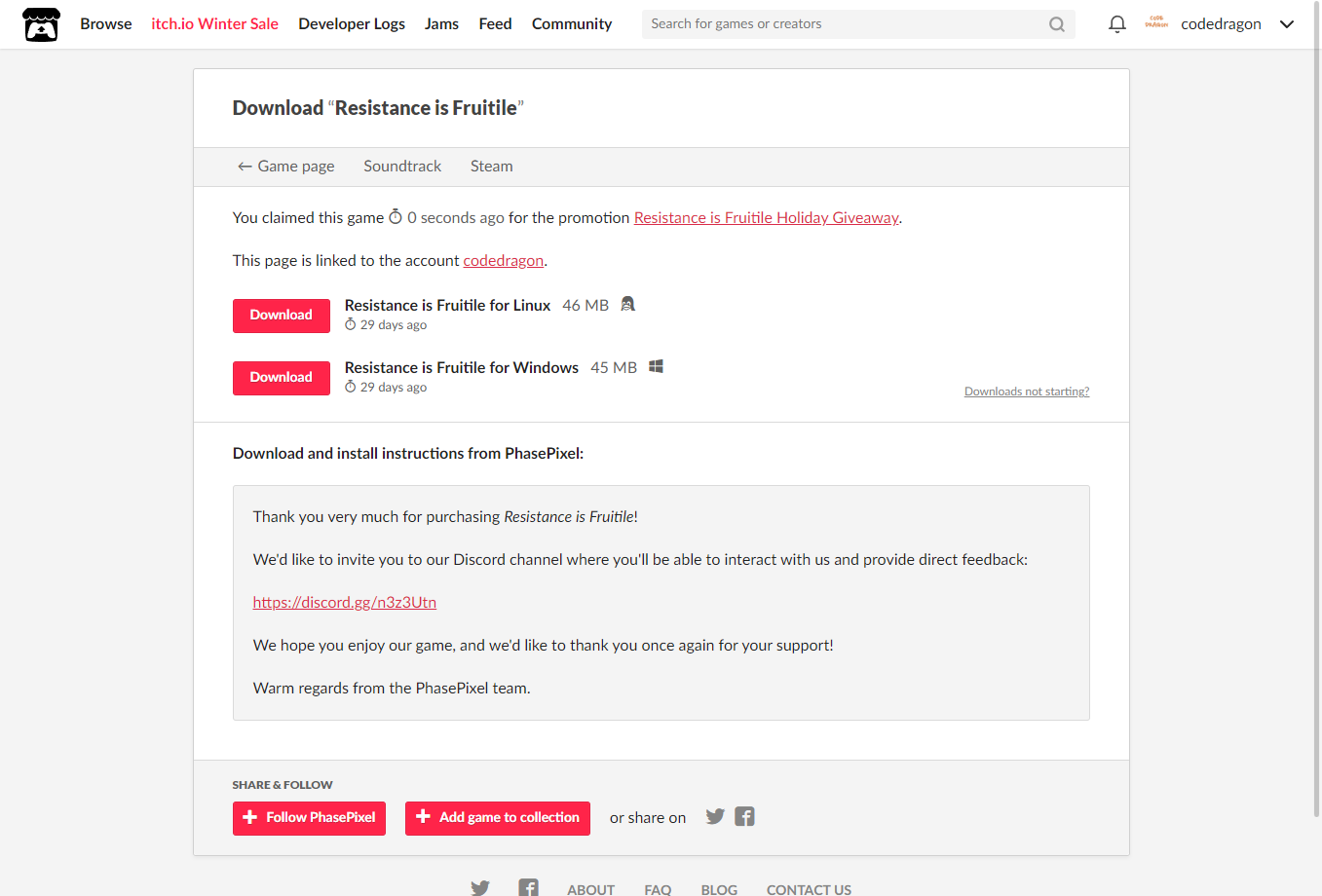
Task: Click the Linux penguin platform icon
Action: (x=628, y=304)
